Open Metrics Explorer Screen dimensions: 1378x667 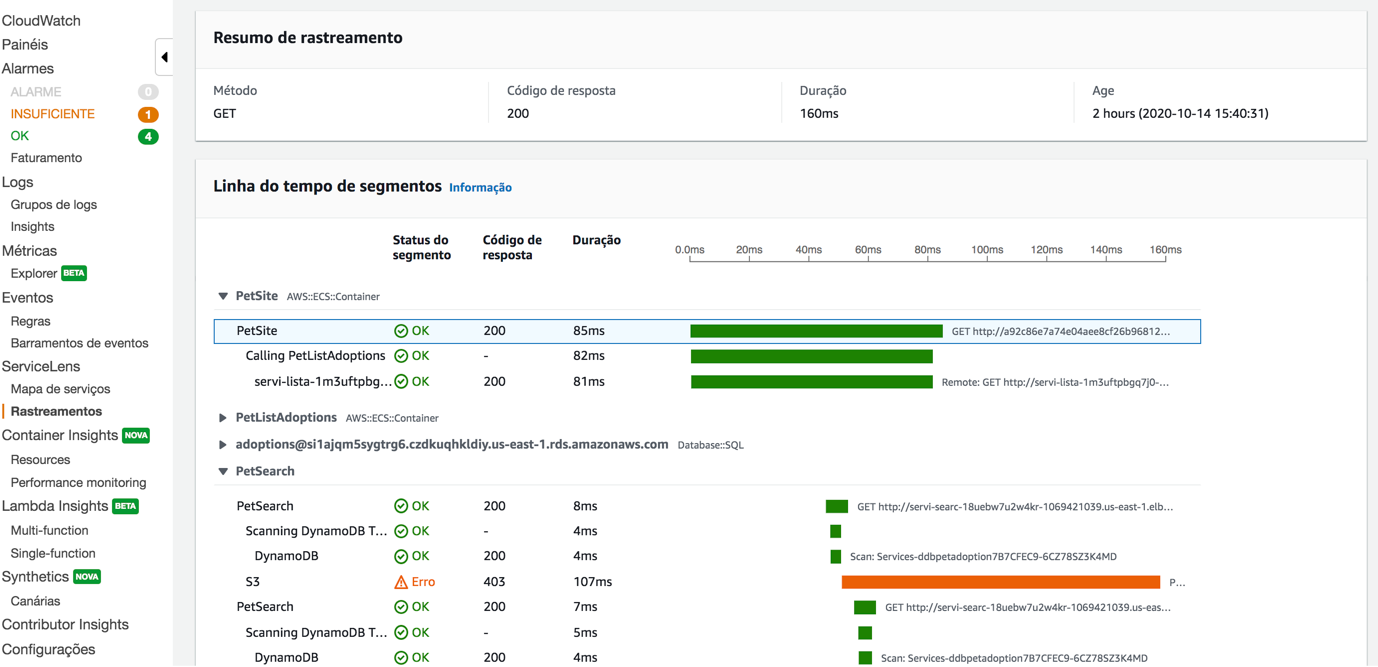click(x=33, y=273)
